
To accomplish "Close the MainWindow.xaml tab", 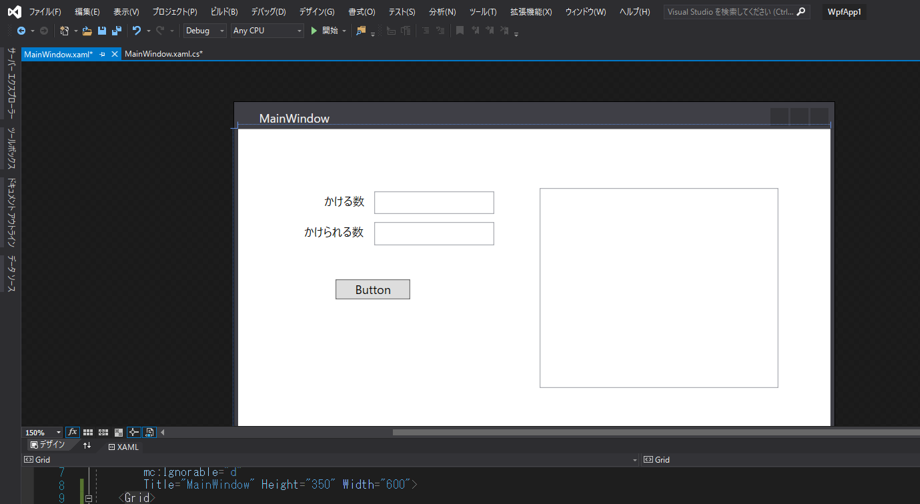I will [x=114, y=54].
